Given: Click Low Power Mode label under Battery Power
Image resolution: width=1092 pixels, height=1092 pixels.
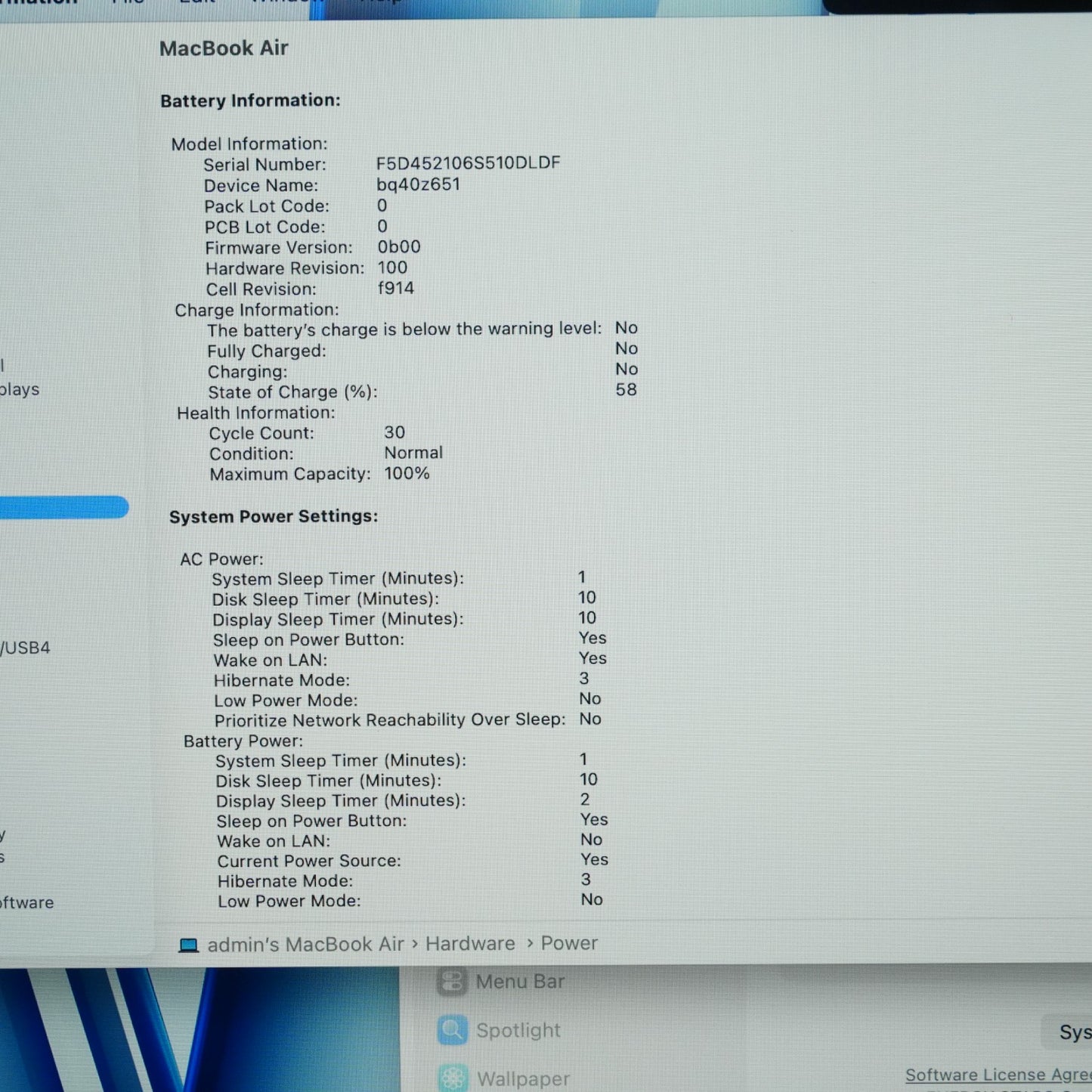Looking at the screenshot, I should tap(289, 901).
